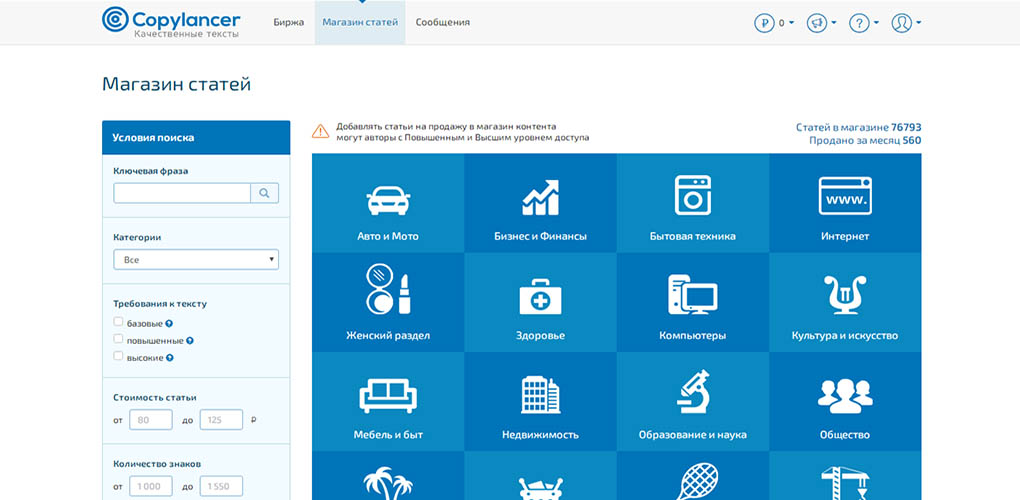Open the tennis racket category tile
This screenshot has width=1020, height=500.
[x=693, y=475]
